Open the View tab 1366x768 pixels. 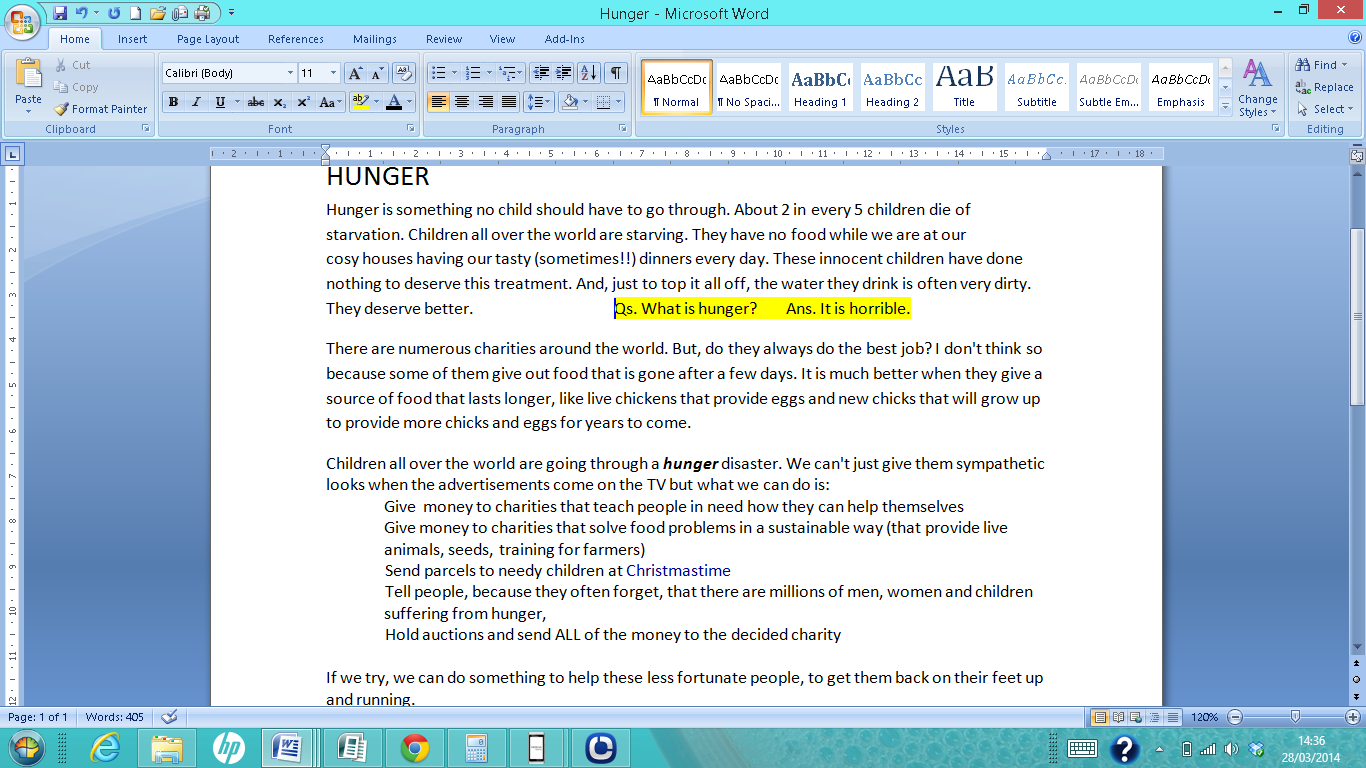click(502, 39)
